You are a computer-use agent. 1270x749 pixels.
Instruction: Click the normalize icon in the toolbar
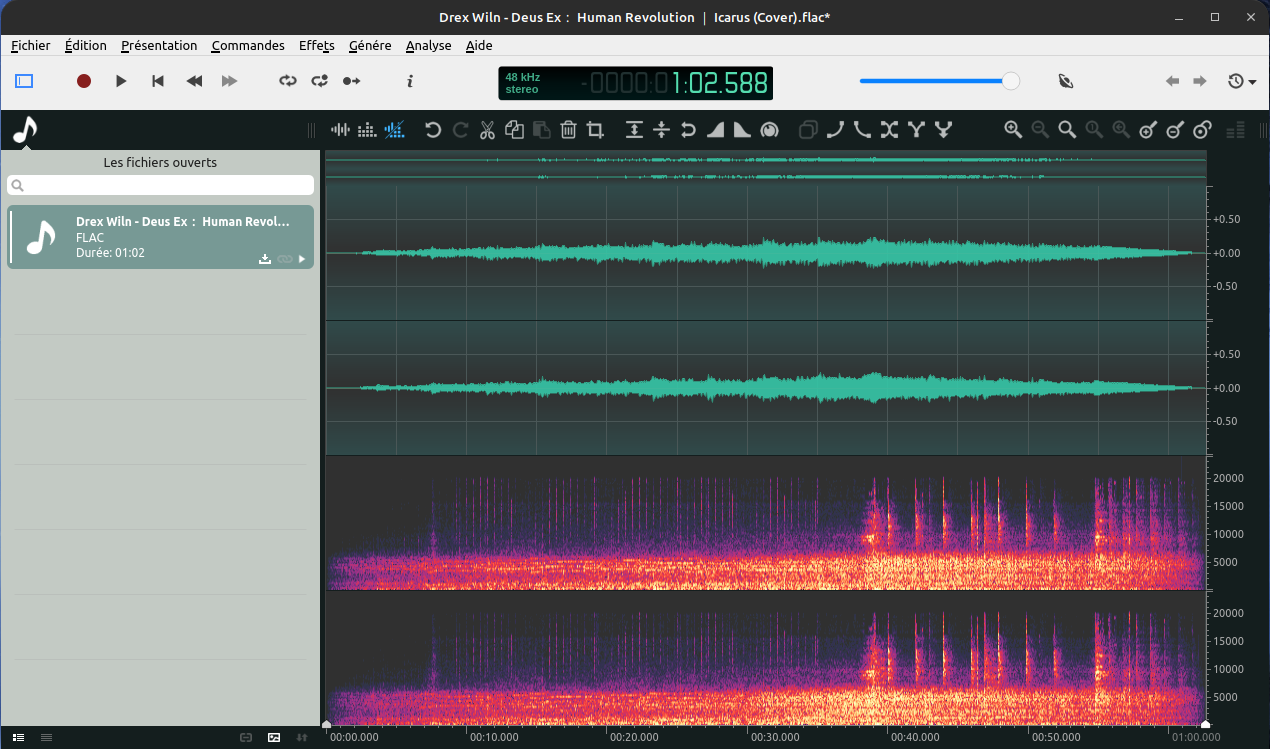click(x=634, y=129)
